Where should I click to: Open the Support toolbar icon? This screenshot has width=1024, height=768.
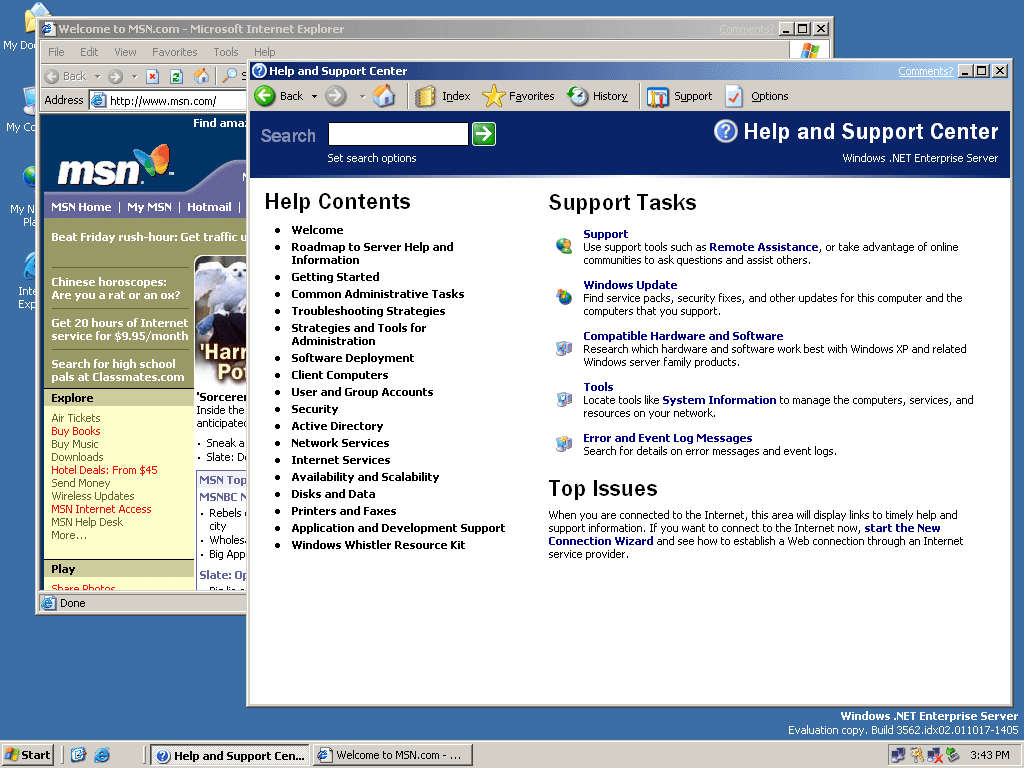[658, 97]
